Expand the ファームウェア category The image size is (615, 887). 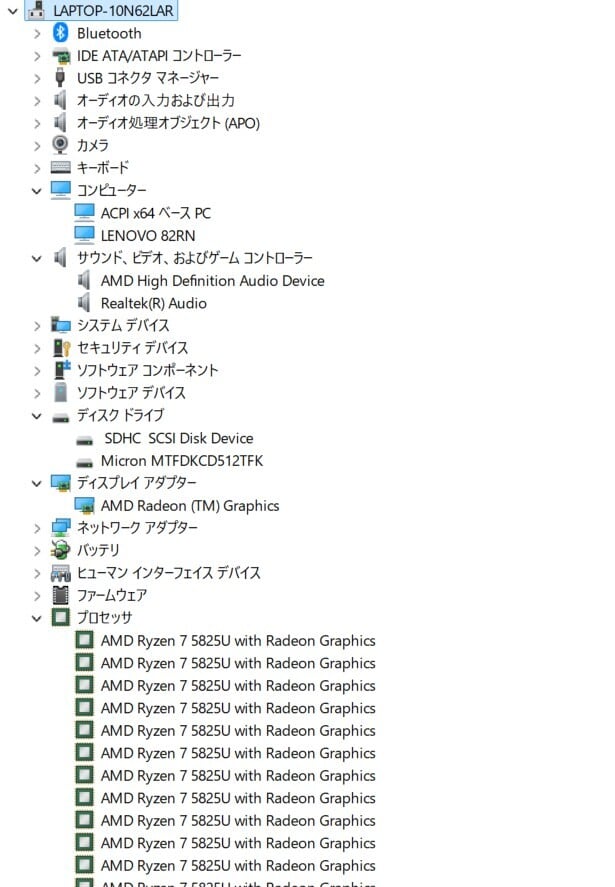(x=37, y=596)
